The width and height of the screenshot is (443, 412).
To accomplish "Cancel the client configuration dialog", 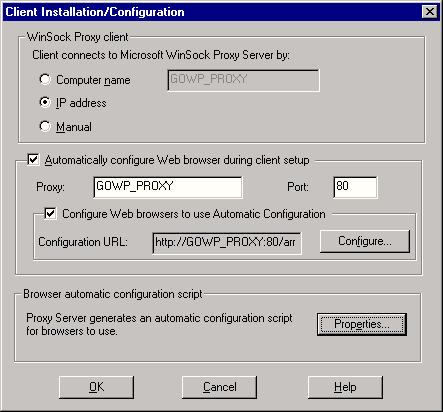I will pyautogui.click(x=219, y=387).
